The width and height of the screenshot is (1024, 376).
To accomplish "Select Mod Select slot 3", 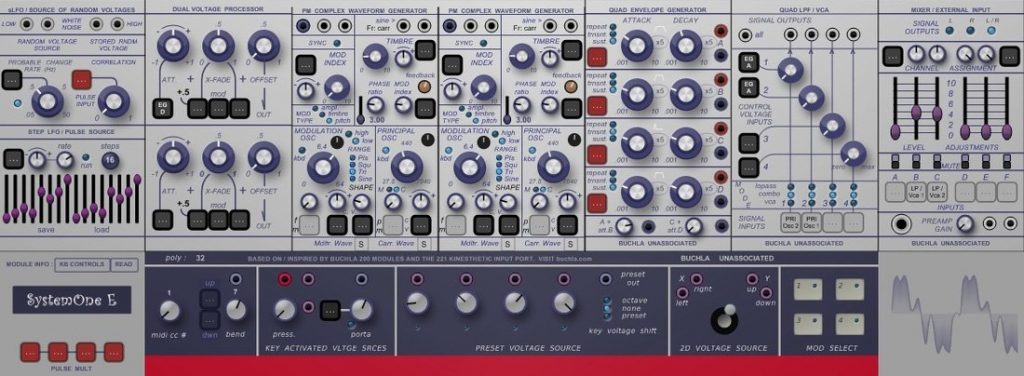I will (808, 324).
